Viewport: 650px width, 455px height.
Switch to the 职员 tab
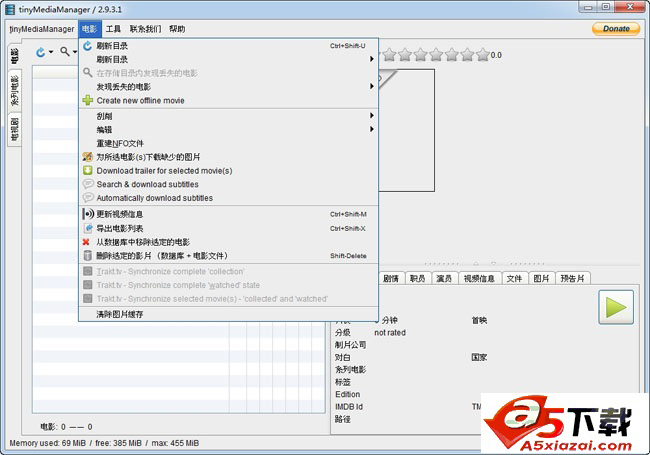[x=417, y=278]
